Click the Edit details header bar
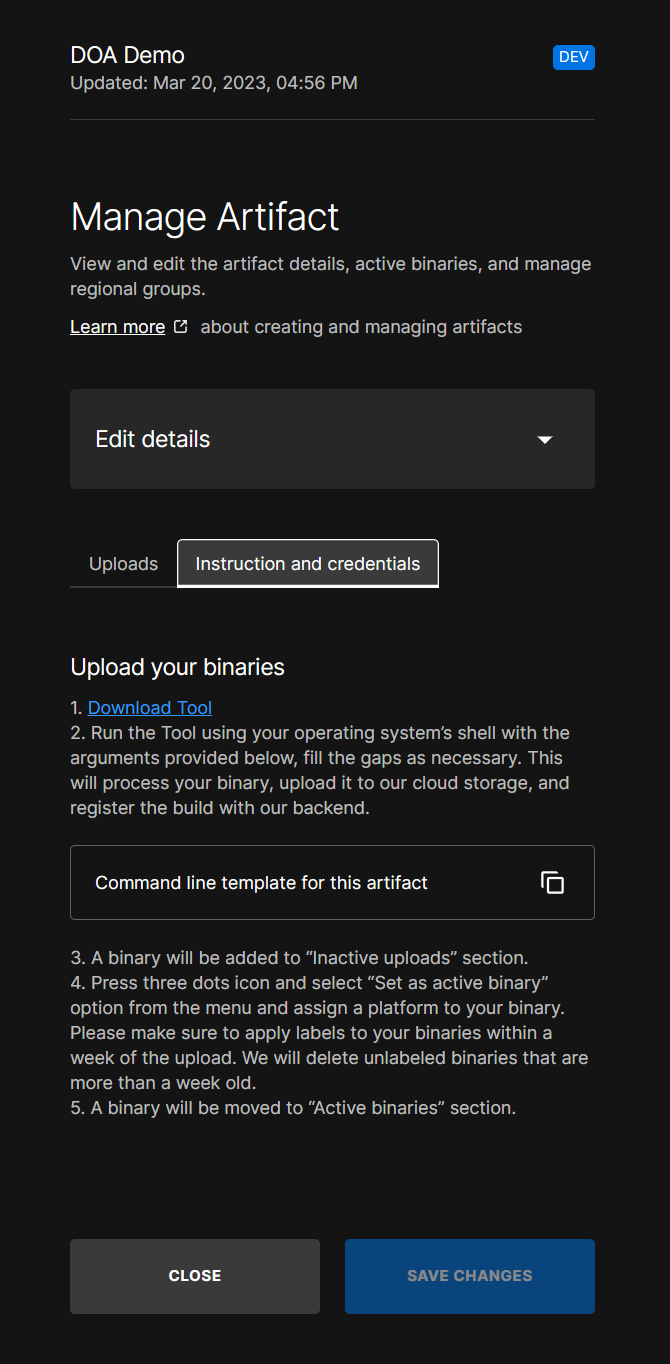This screenshot has width=670, height=1364. (x=332, y=439)
